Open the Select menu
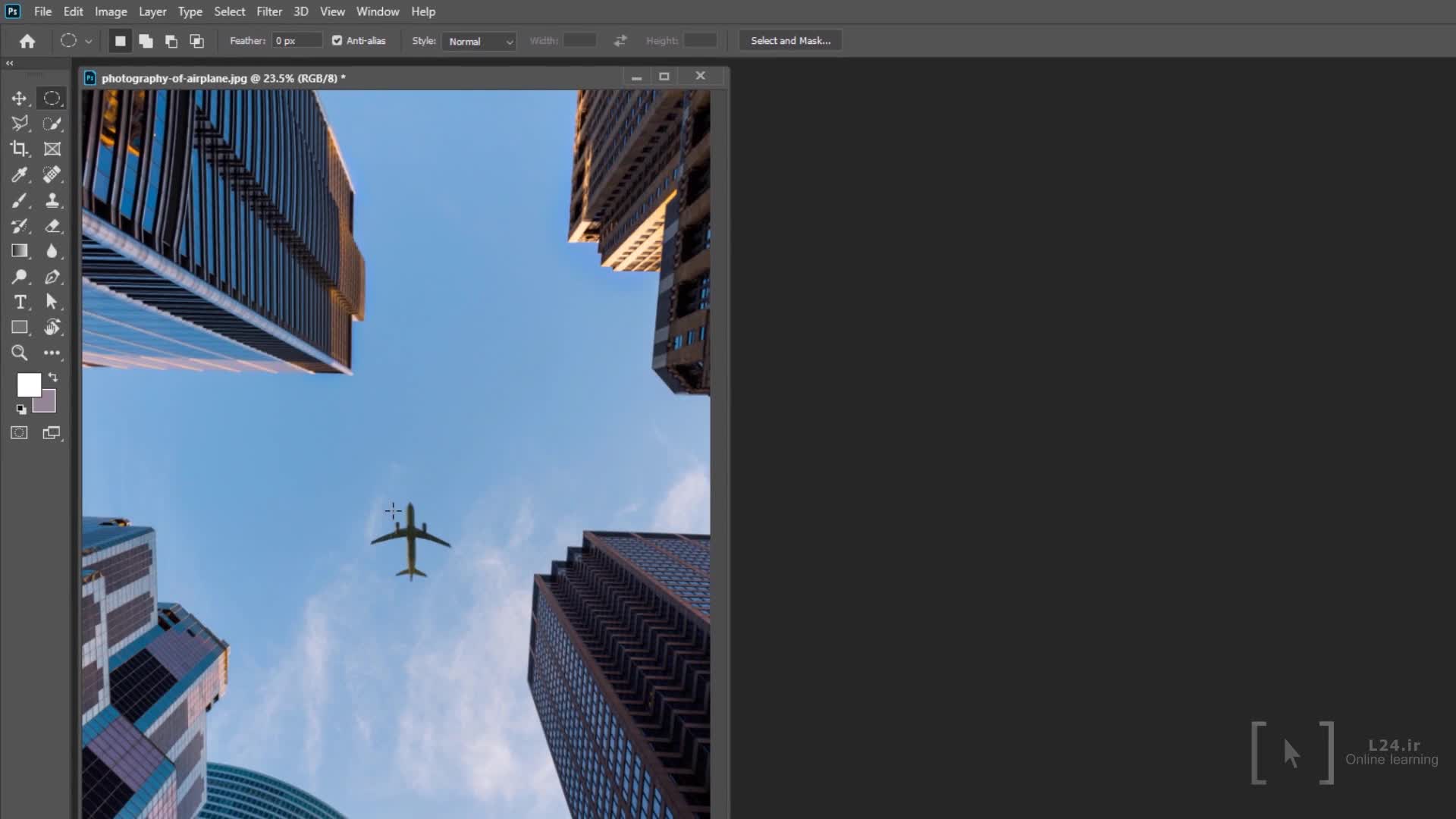 click(x=229, y=11)
